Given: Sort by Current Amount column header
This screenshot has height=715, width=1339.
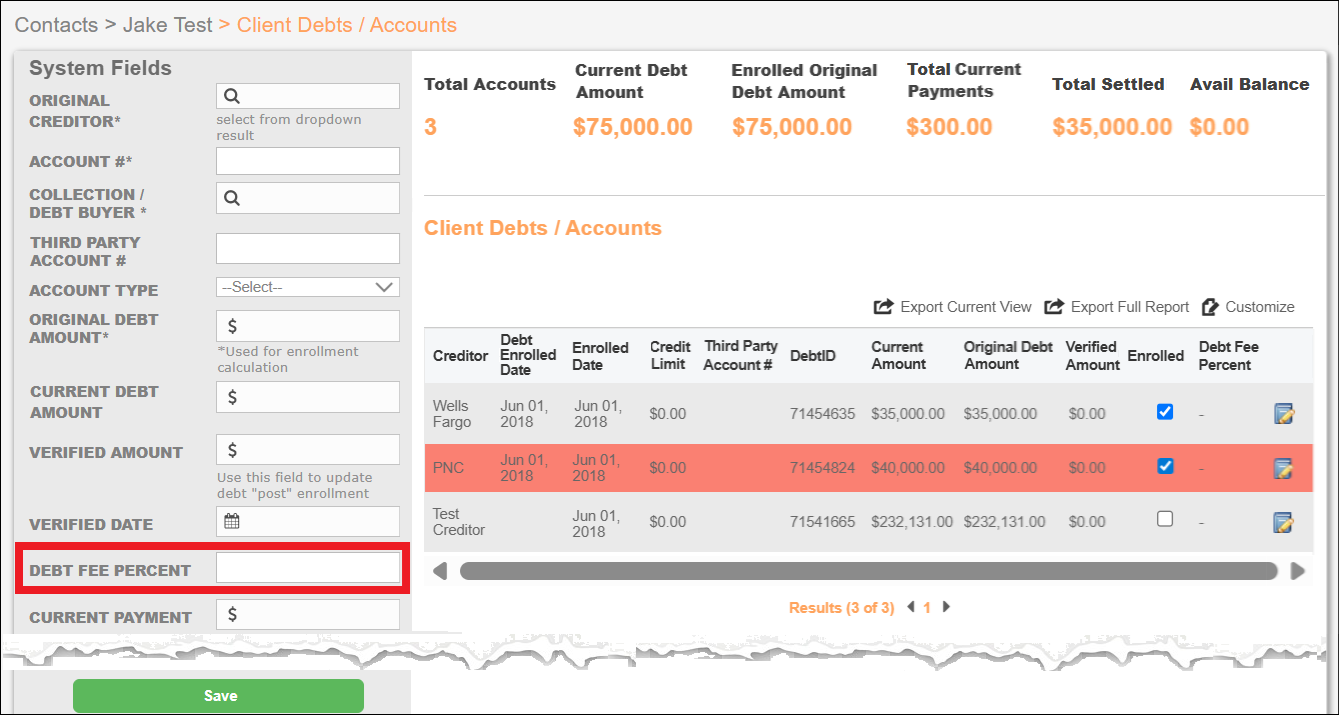Looking at the screenshot, I should [x=898, y=356].
